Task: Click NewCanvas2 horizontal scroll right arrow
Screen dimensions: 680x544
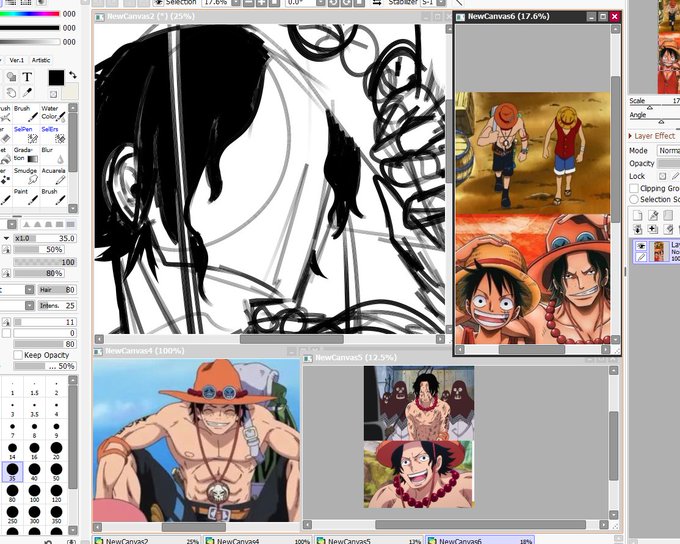Action: coord(440,339)
